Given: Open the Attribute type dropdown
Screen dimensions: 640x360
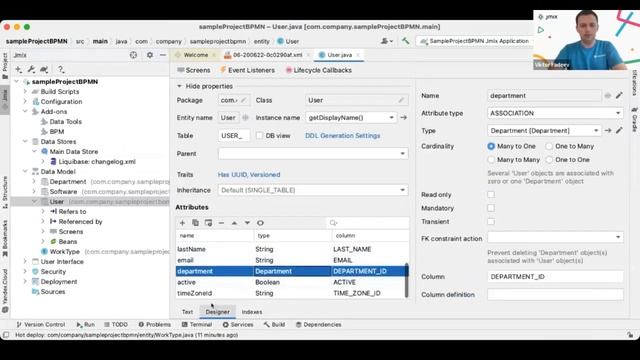Looking at the screenshot, I should 555,113.
